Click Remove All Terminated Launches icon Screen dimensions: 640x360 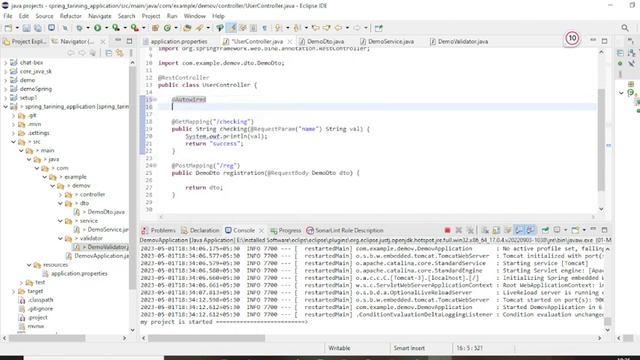[x=470, y=230]
